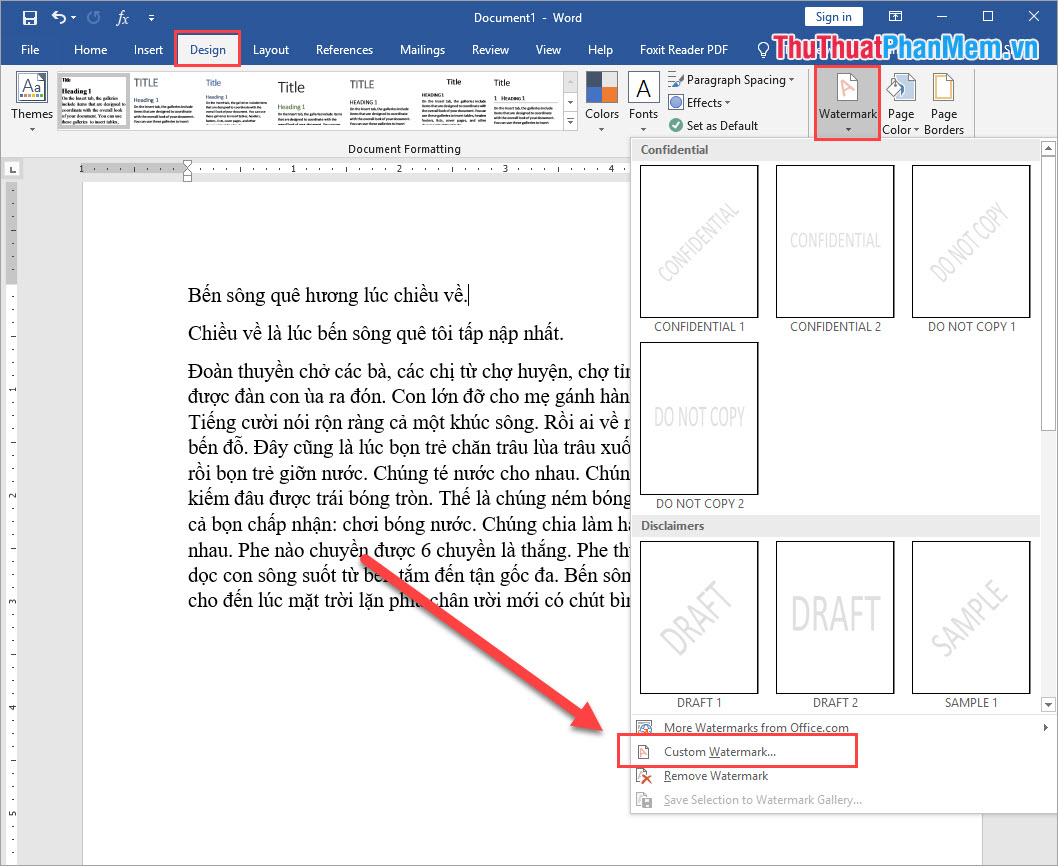Open Paragraph Spacing dropdown
1058x866 pixels.
click(x=731, y=80)
